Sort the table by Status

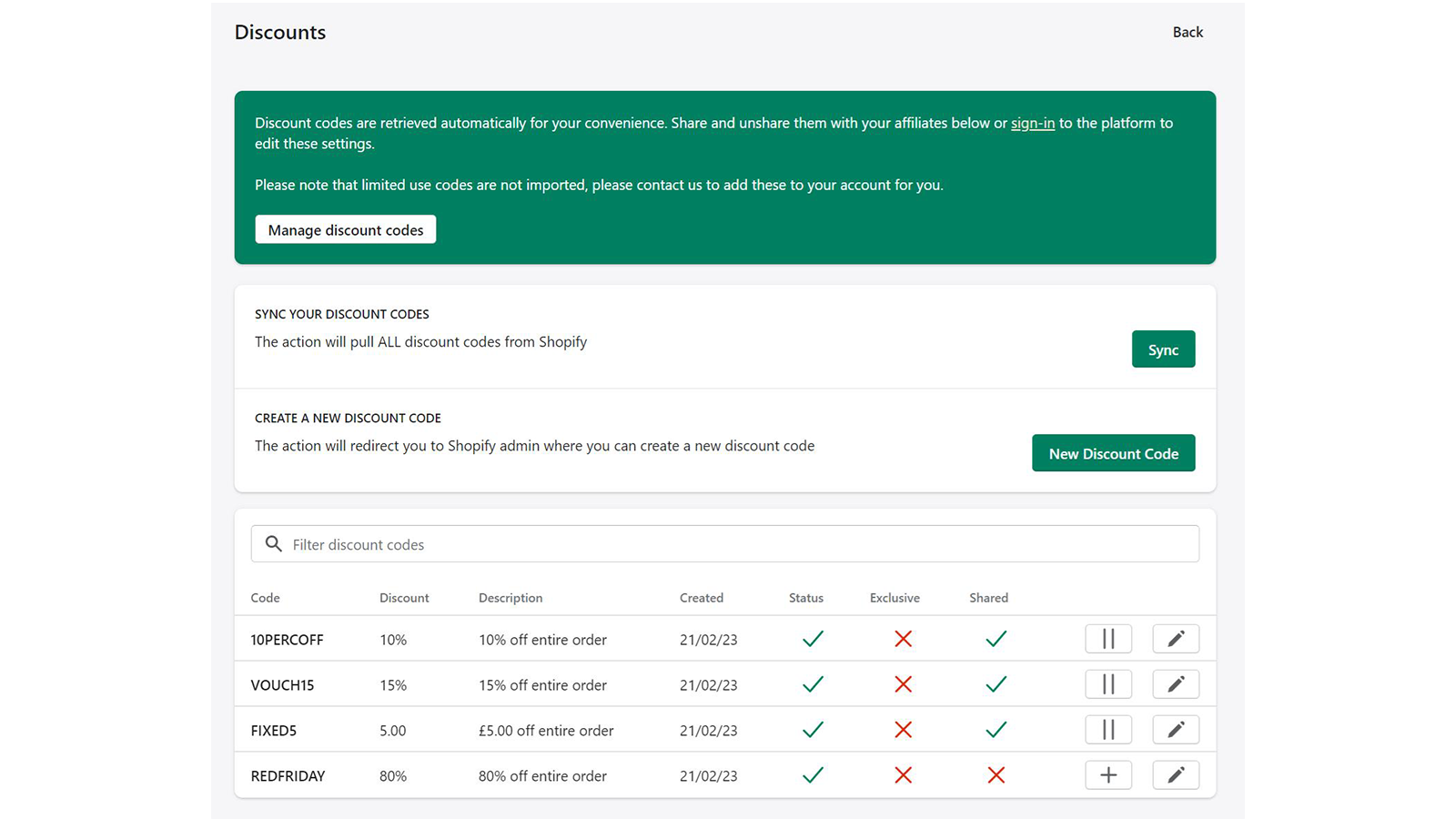pyautogui.click(x=805, y=598)
